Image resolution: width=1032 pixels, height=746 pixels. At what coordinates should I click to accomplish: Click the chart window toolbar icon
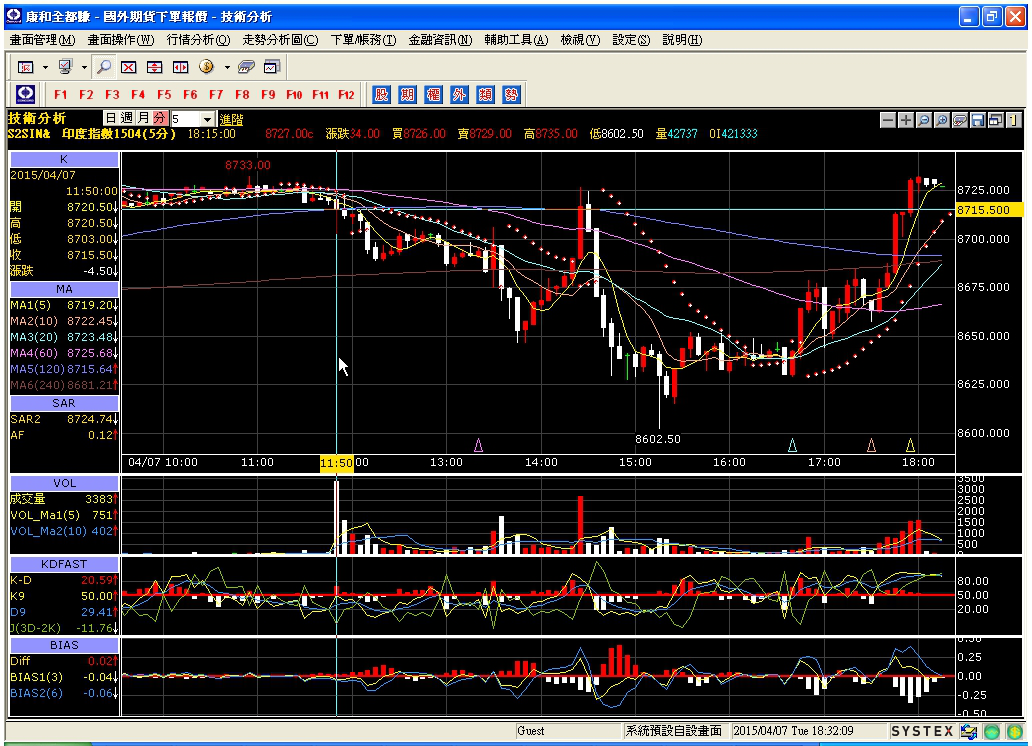pos(272,67)
